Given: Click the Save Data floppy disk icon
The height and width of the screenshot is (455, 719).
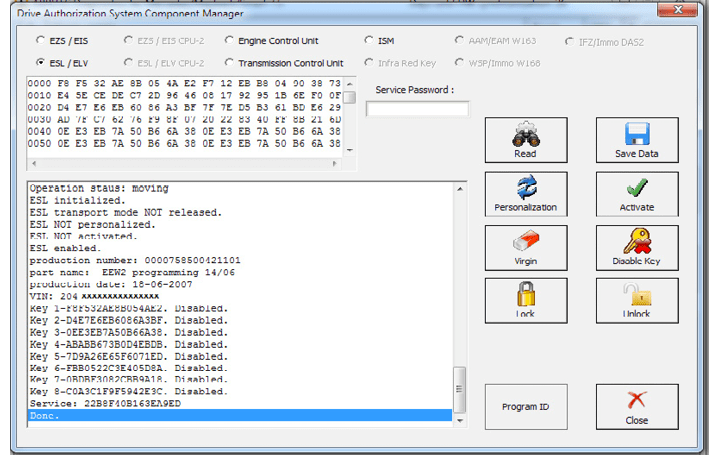Looking at the screenshot, I should pos(636,135).
